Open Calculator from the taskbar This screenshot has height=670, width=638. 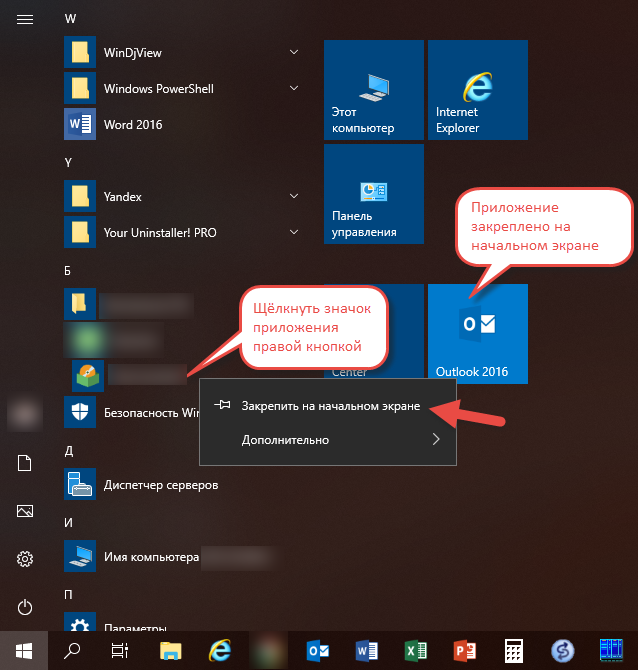[514, 651]
